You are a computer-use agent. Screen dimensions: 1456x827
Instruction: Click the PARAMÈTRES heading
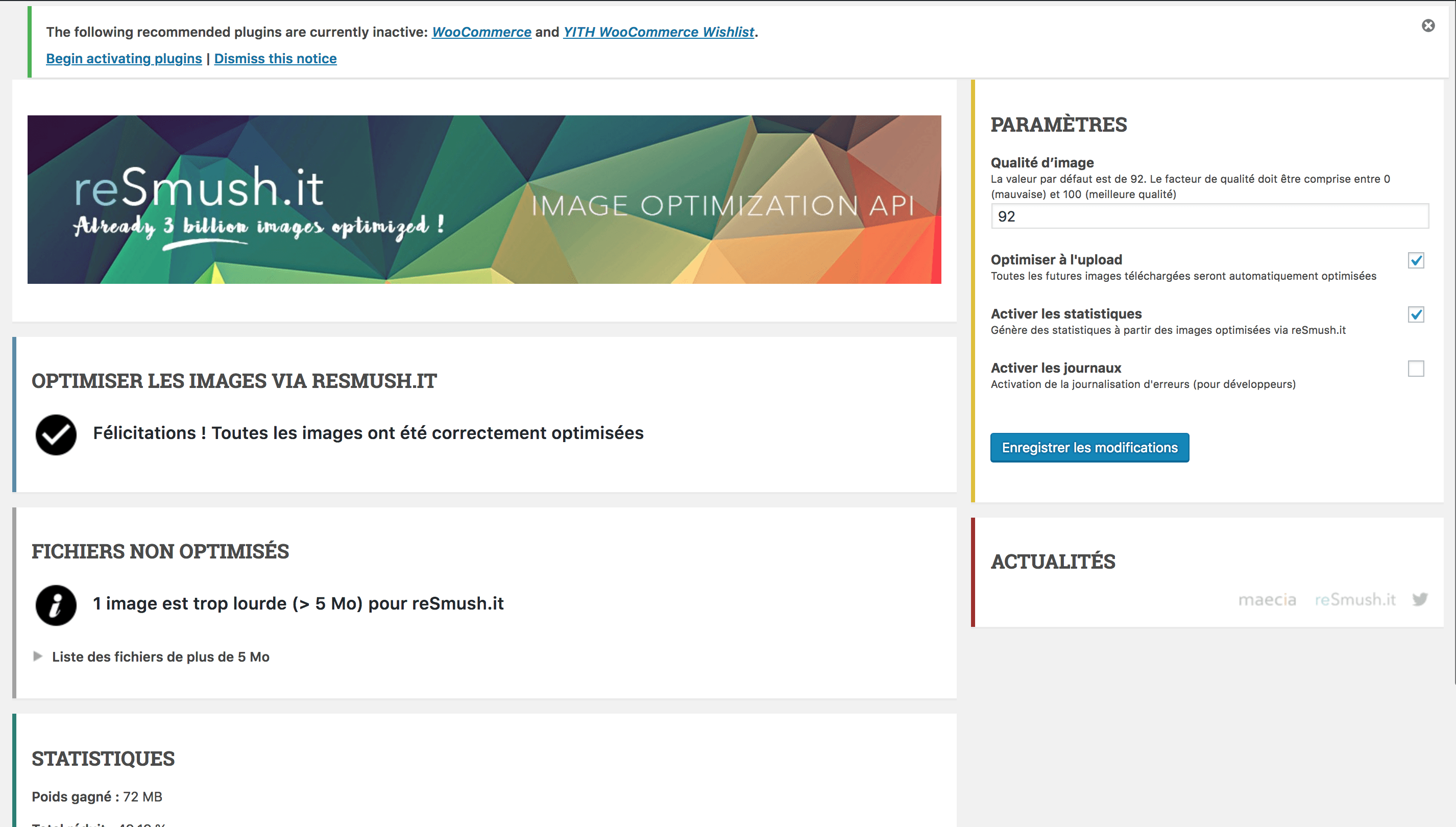pos(1058,125)
